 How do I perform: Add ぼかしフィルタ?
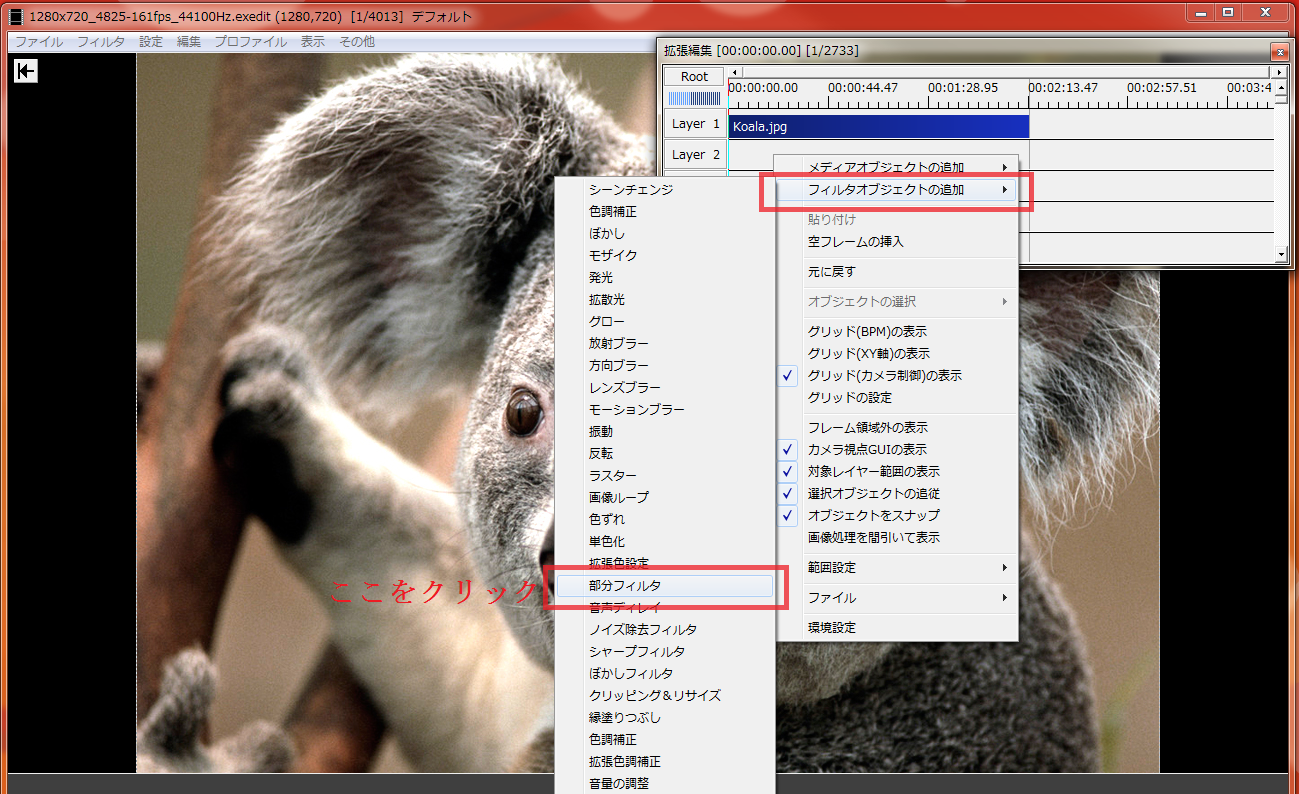(x=665, y=673)
